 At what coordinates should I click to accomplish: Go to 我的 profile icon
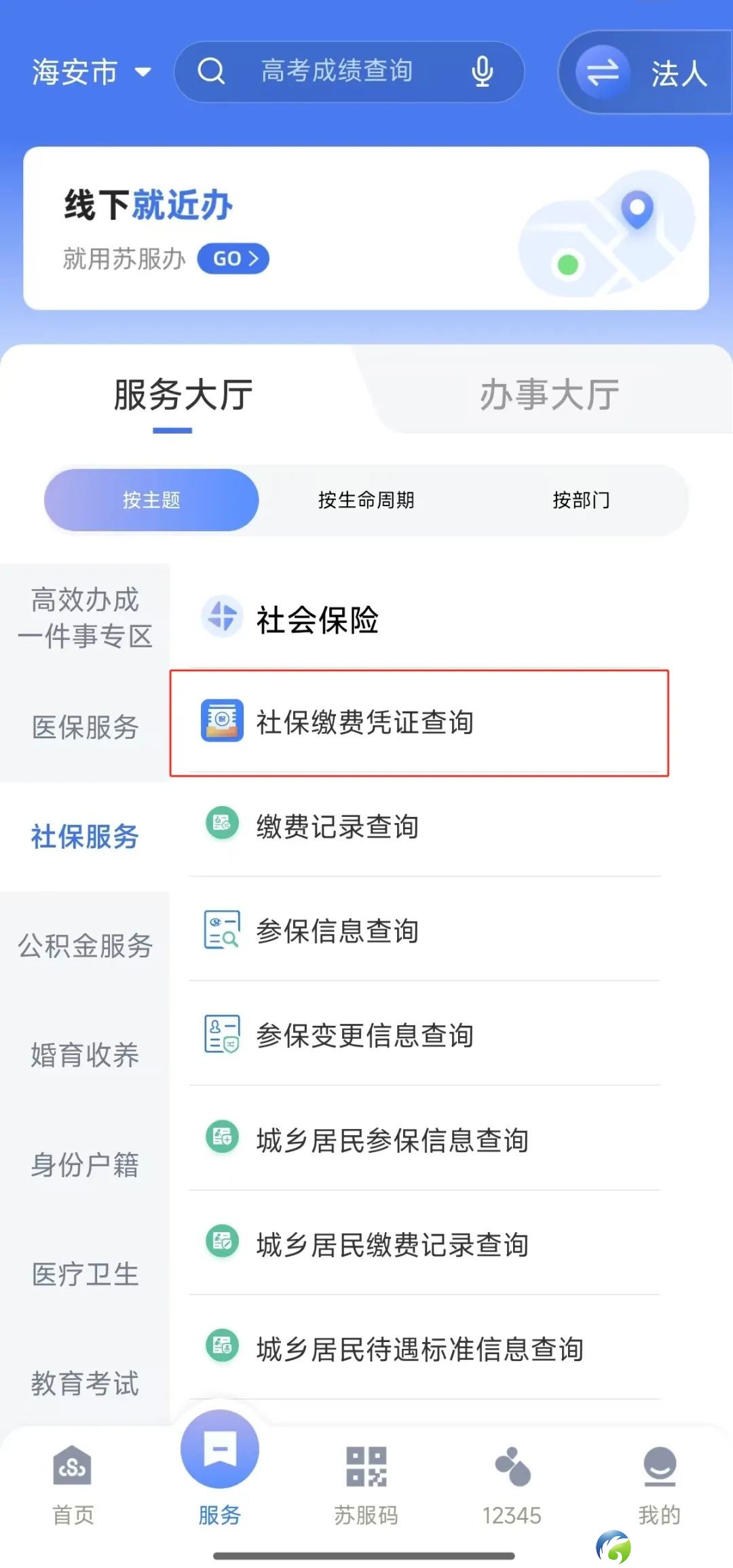pos(659,1466)
